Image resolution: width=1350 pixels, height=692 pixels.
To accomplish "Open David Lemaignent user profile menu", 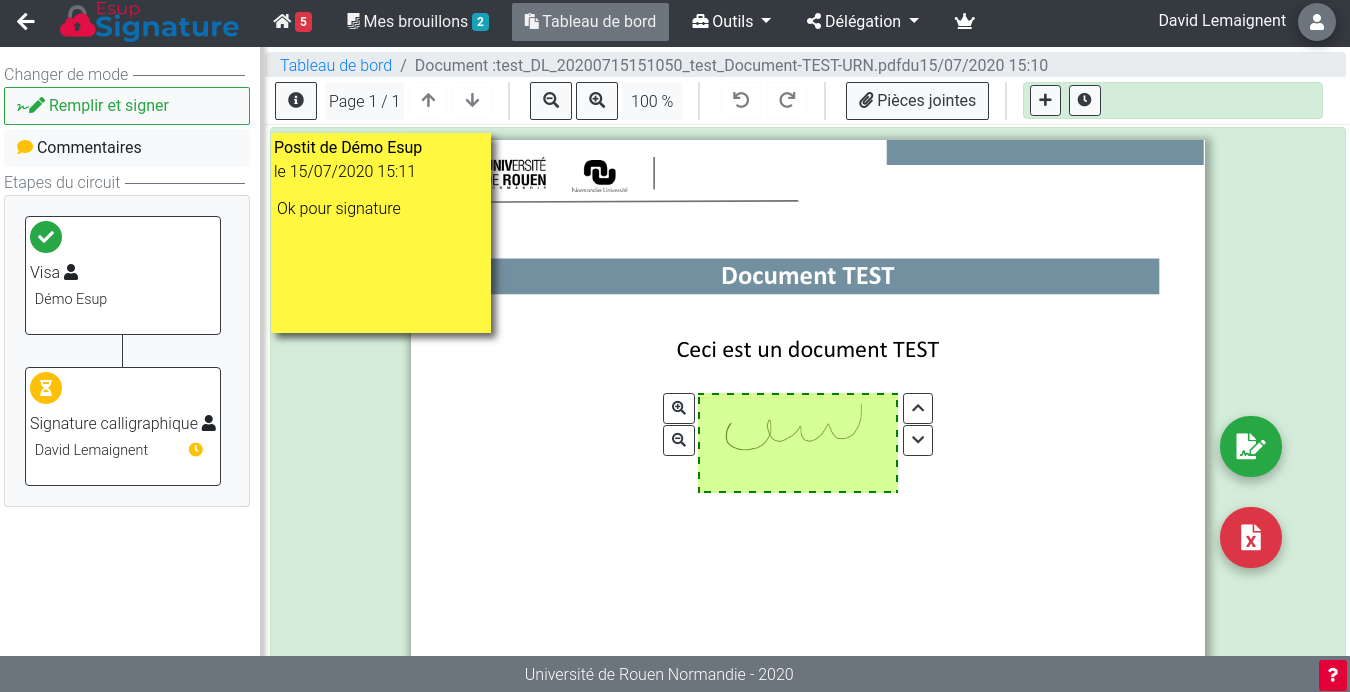I will click(1316, 22).
